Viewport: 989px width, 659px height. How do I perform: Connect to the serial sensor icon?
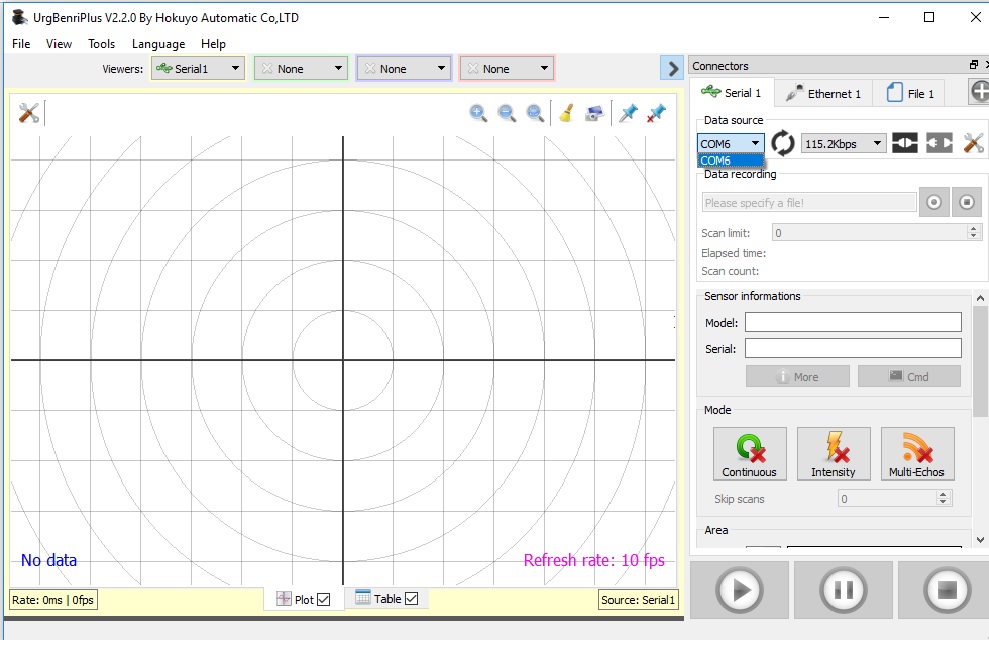[x=904, y=143]
